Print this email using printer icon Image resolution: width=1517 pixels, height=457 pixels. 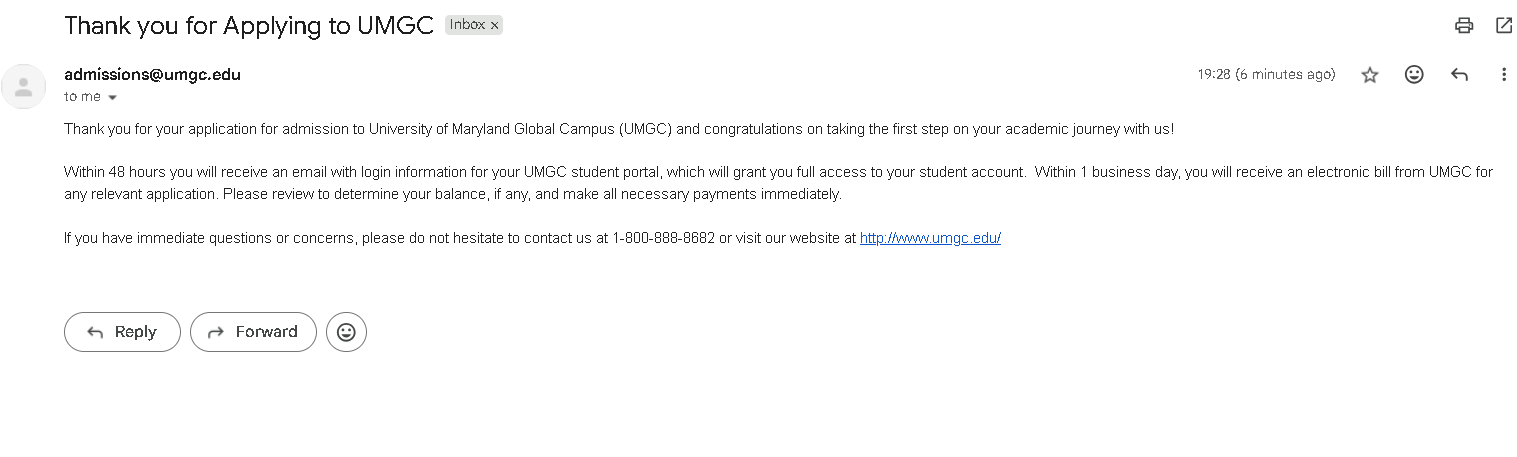[1464, 26]
